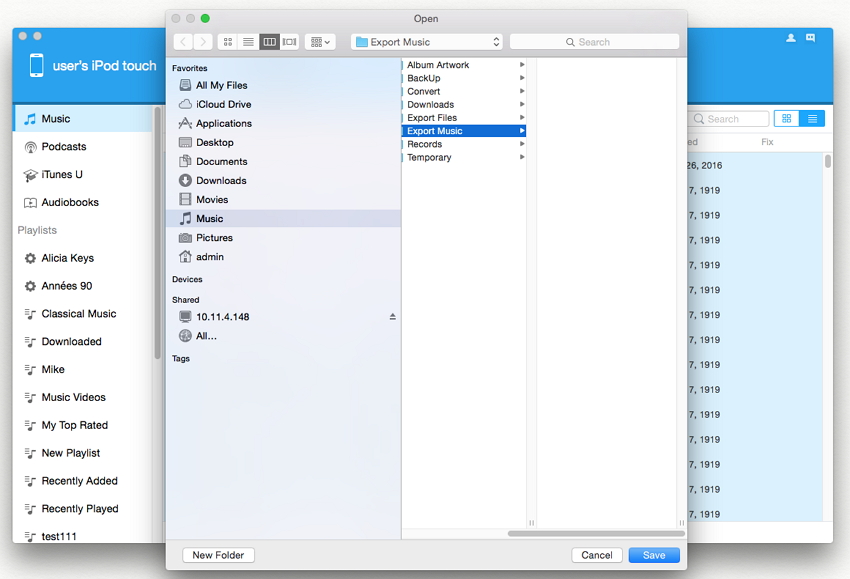Open Applications in Favorites sidebar

point(223,123)
